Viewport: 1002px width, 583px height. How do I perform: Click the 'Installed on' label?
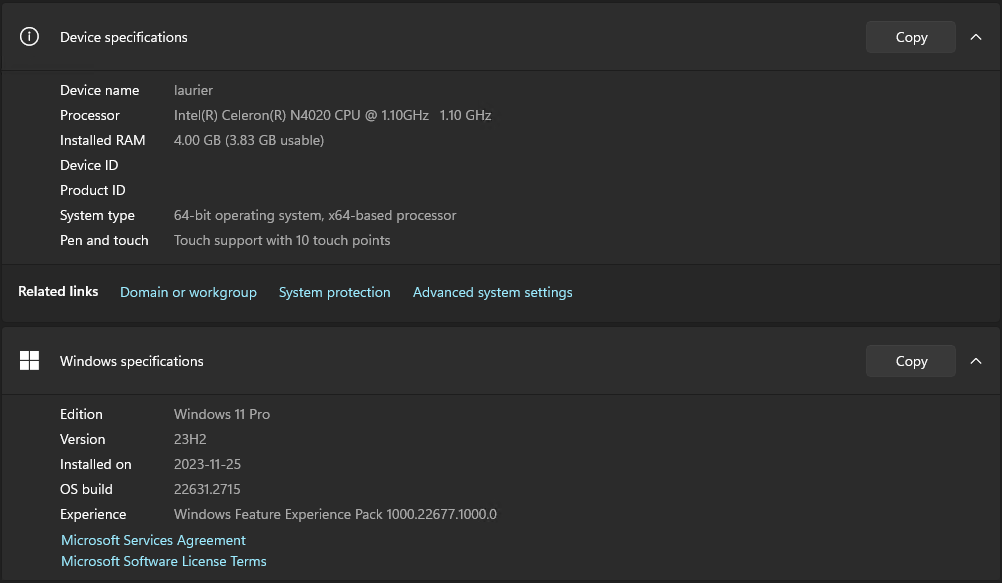click(96, 464)
